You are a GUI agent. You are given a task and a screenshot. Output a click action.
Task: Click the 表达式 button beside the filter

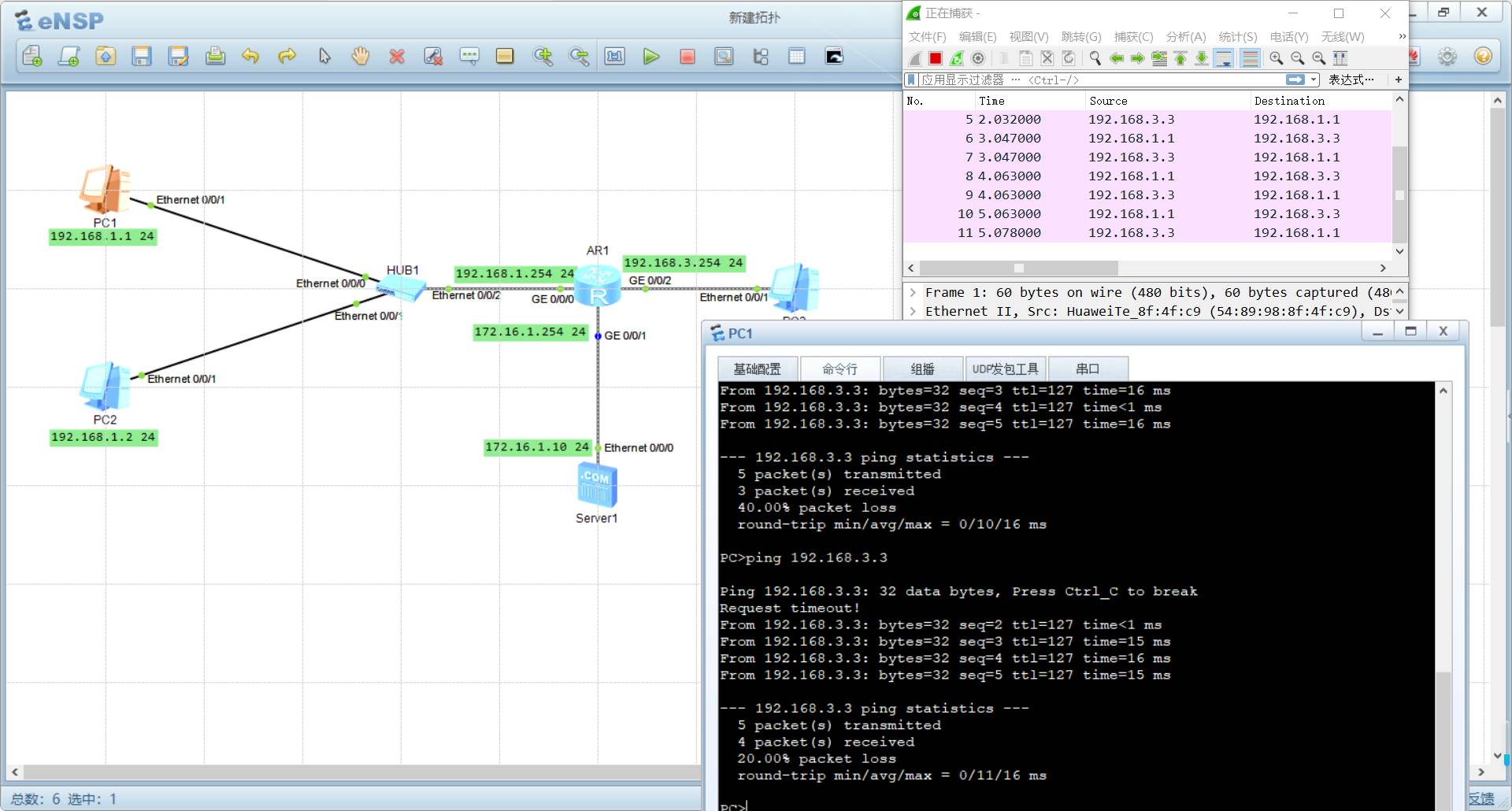[x=1350, y=80]
